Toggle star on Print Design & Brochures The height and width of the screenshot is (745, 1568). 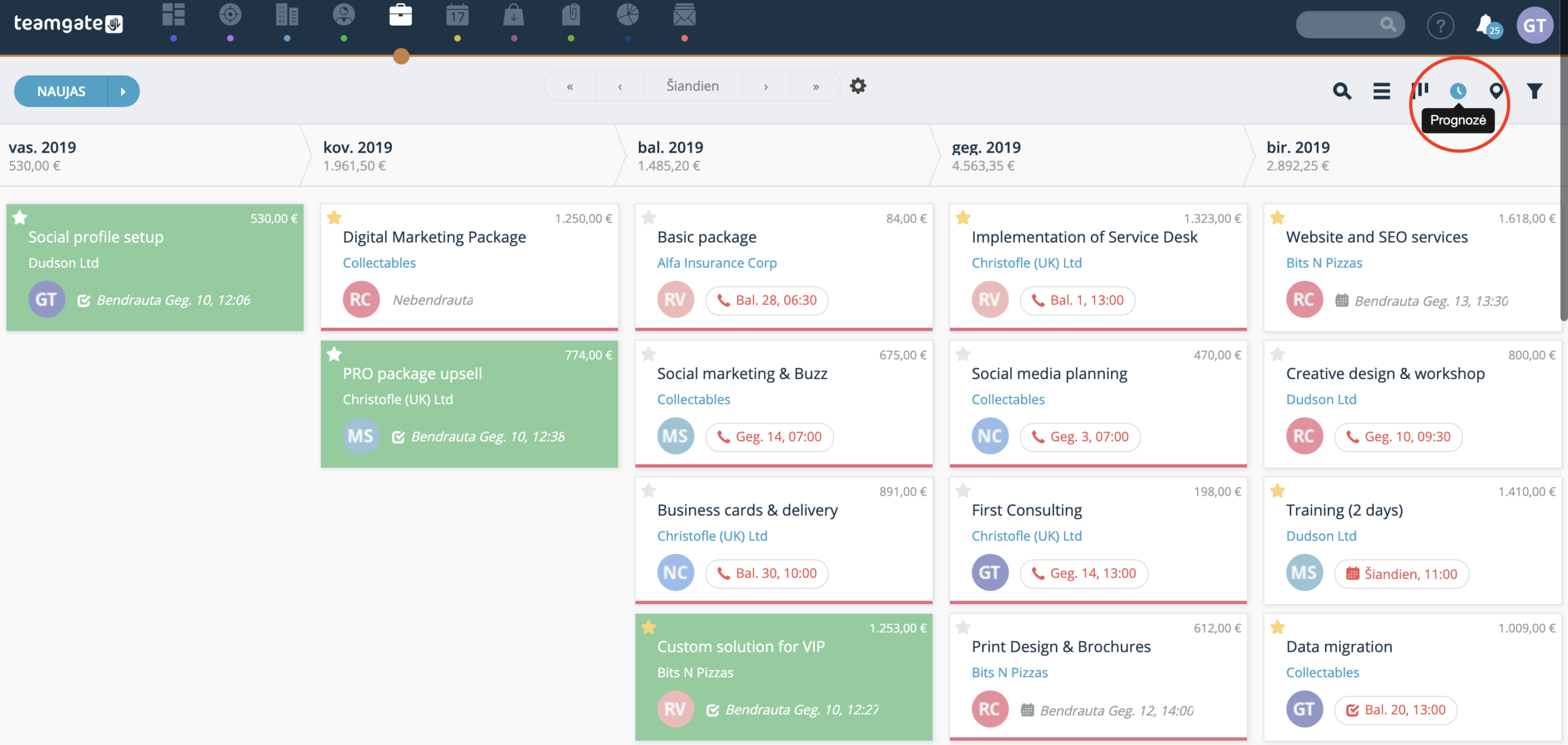pos(963,627)
